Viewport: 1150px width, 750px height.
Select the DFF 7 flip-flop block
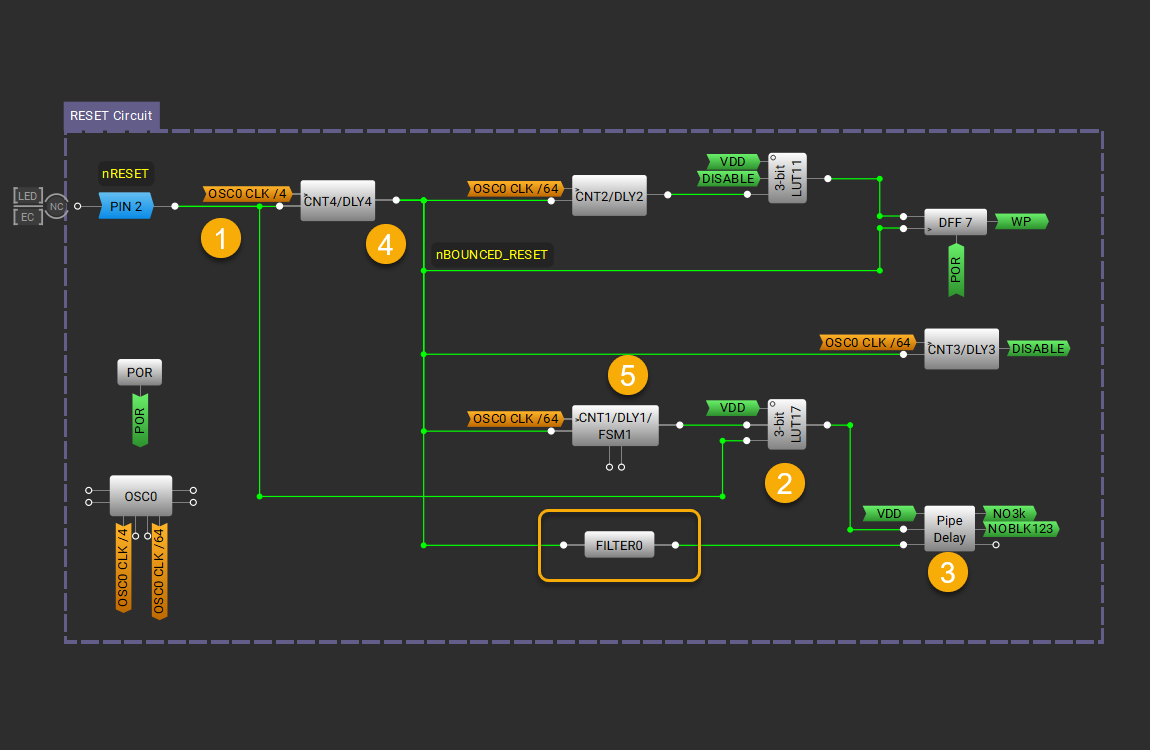pos(955,222)
